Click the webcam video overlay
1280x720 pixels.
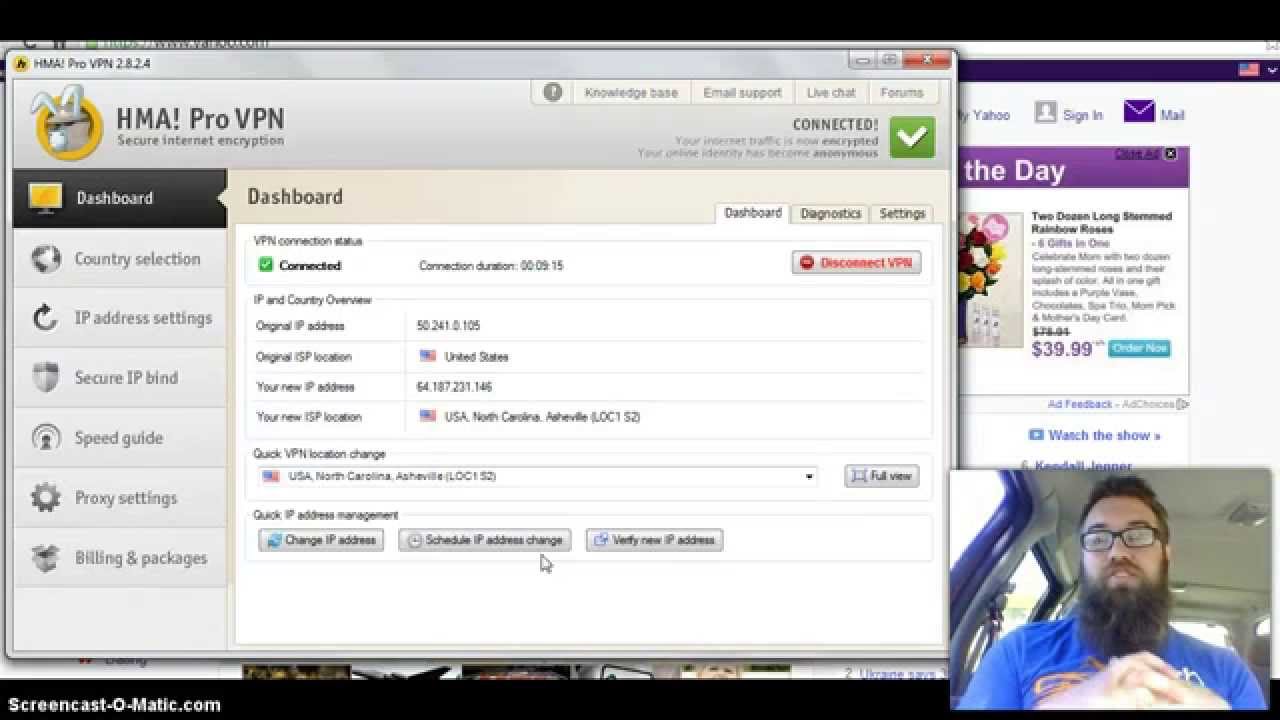click(x=1110, y=588)
